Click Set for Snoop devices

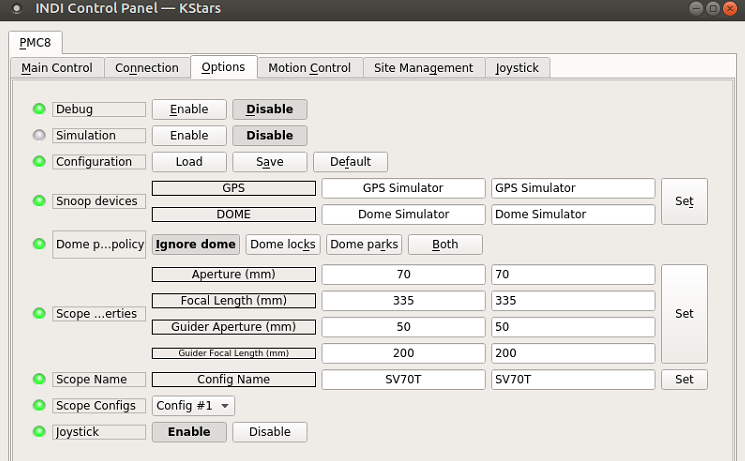click(684, 202)
